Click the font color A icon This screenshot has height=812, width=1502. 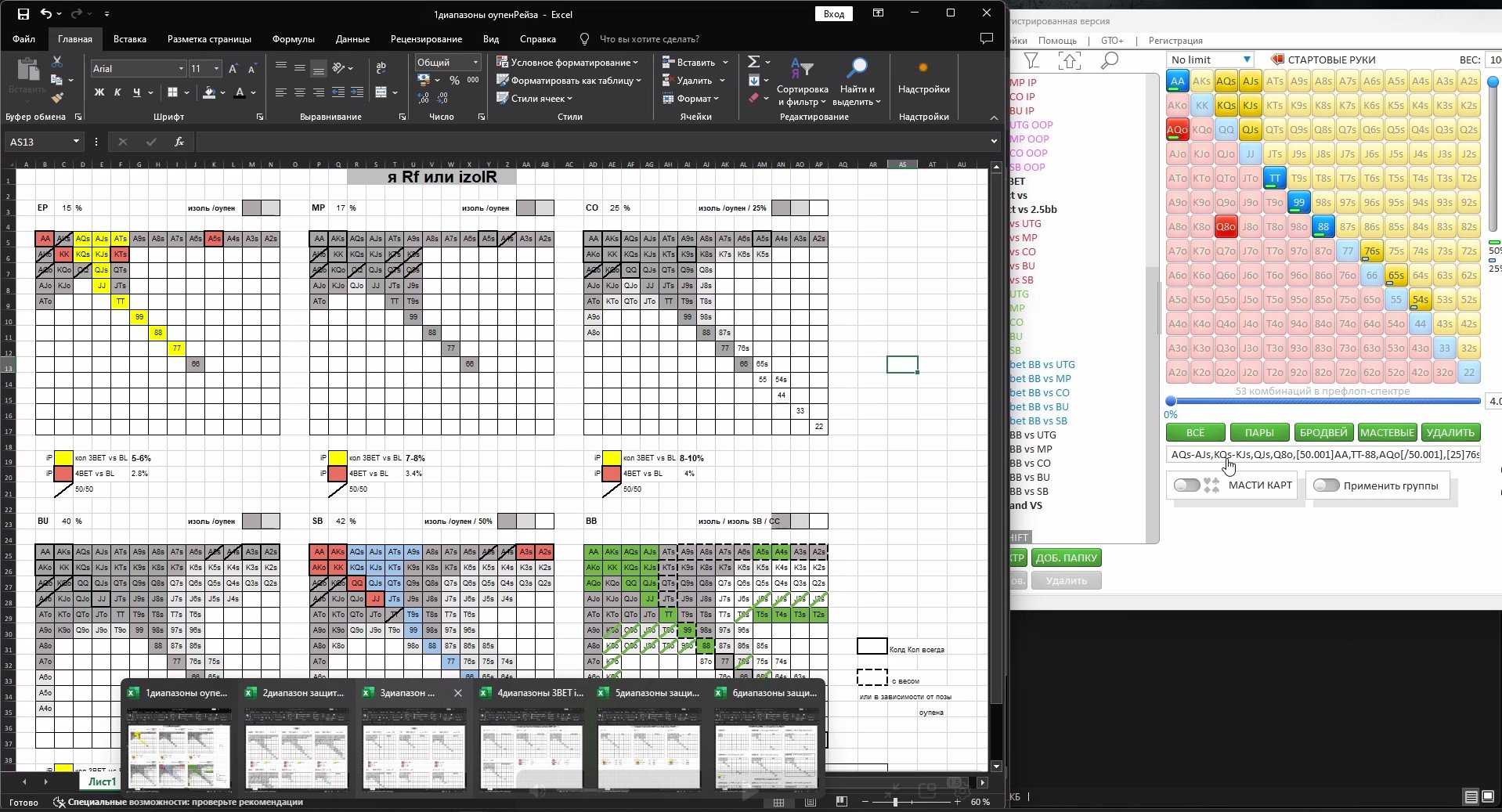(x=240, y=92)
